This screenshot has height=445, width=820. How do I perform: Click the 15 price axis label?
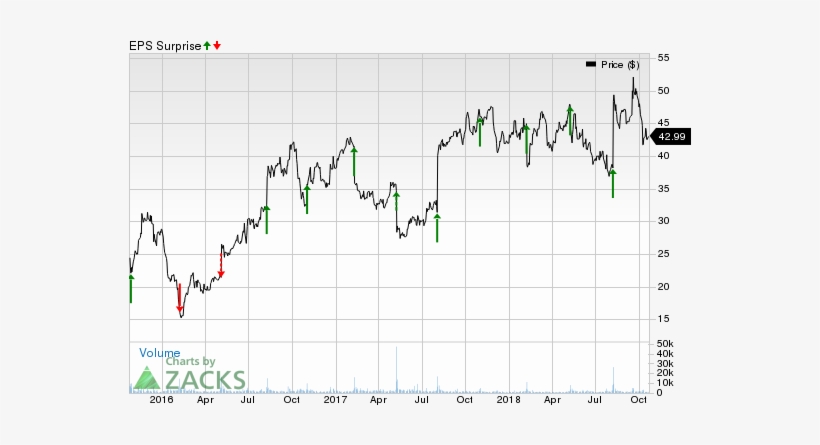click(x=664, y=319)
